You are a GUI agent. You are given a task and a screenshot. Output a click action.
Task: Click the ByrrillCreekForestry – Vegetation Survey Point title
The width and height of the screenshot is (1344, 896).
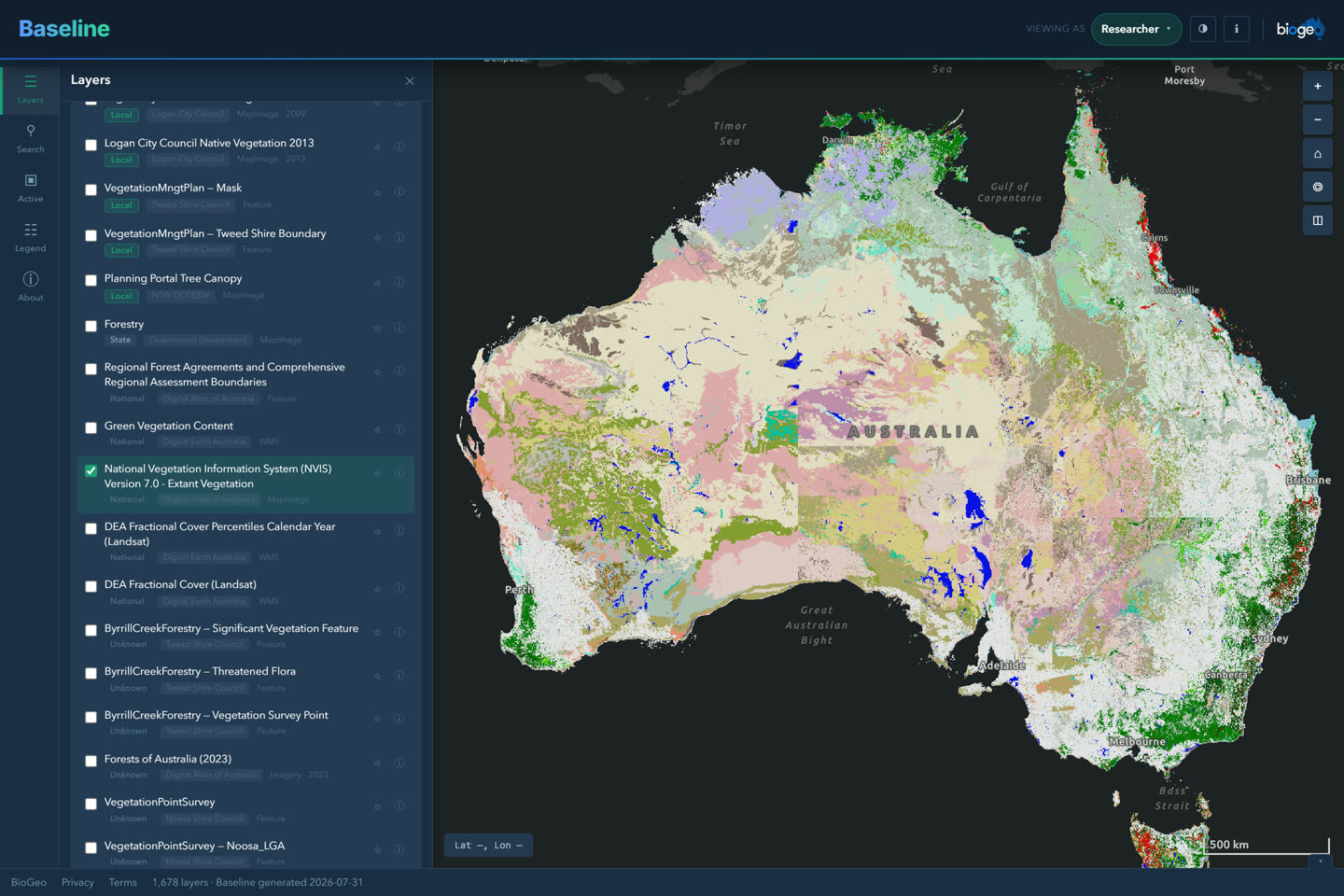[216, 715]
